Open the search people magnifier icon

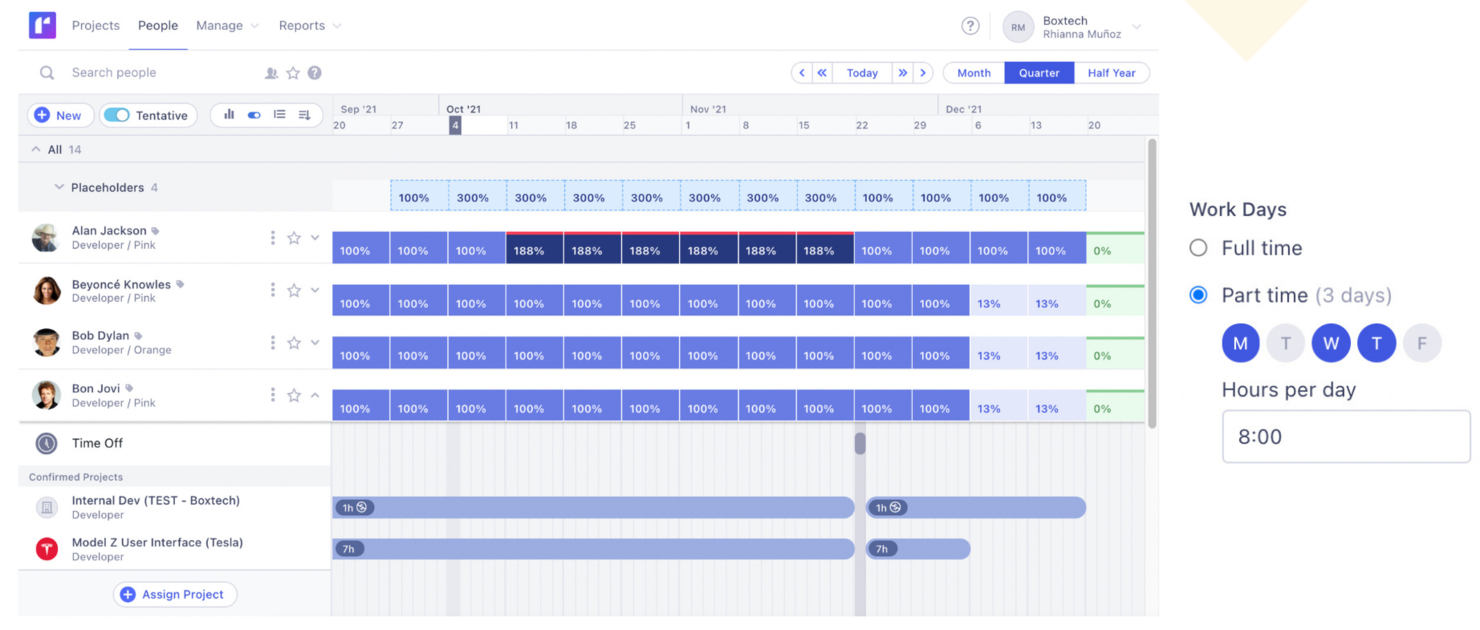pyautogui.click(x=46, y=72)
